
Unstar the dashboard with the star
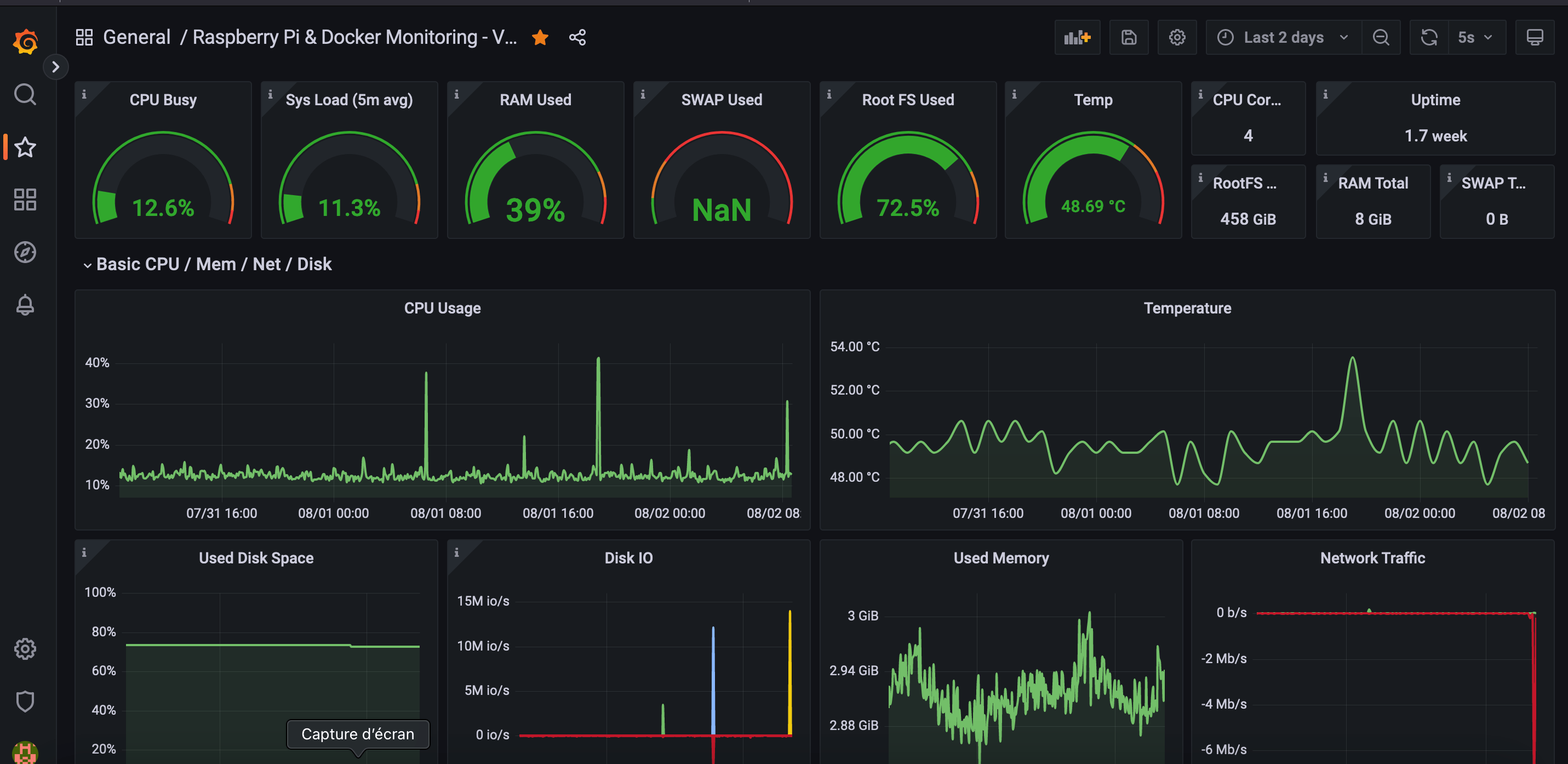pos(540,38)
